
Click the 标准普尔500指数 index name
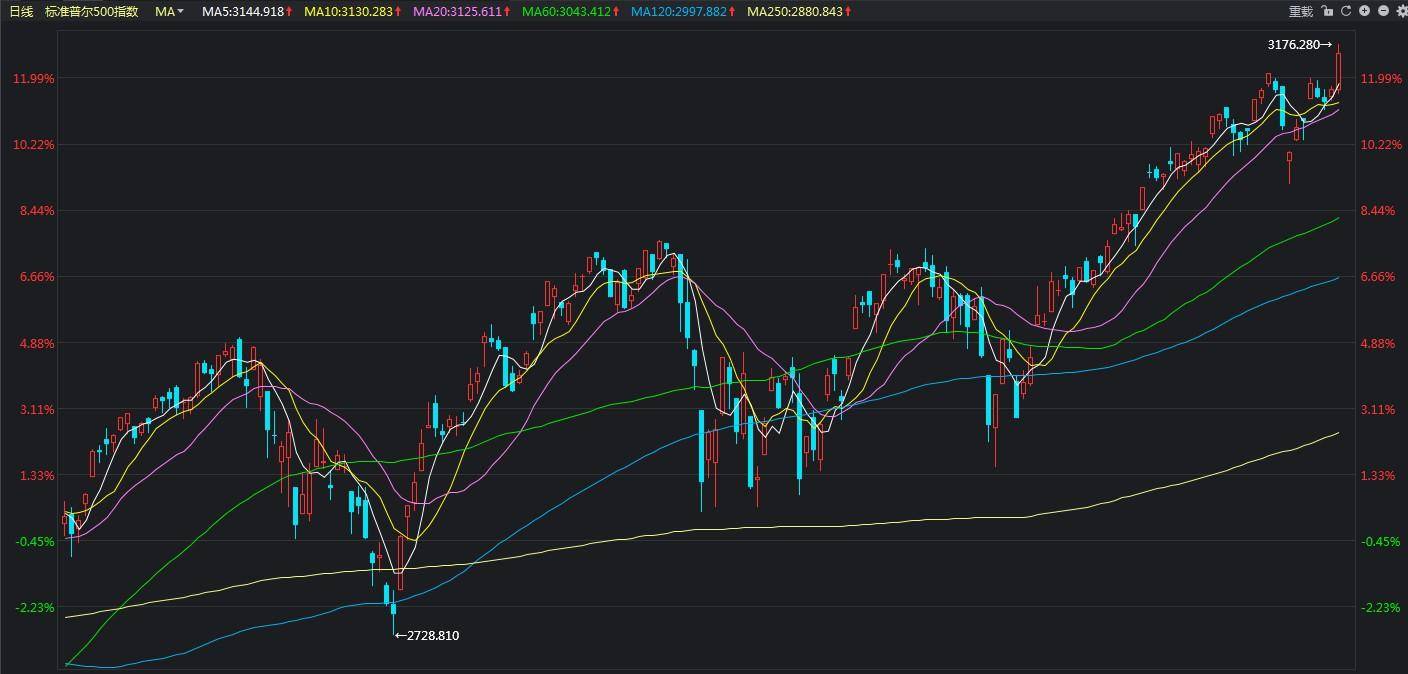click(x=92, y=11)
